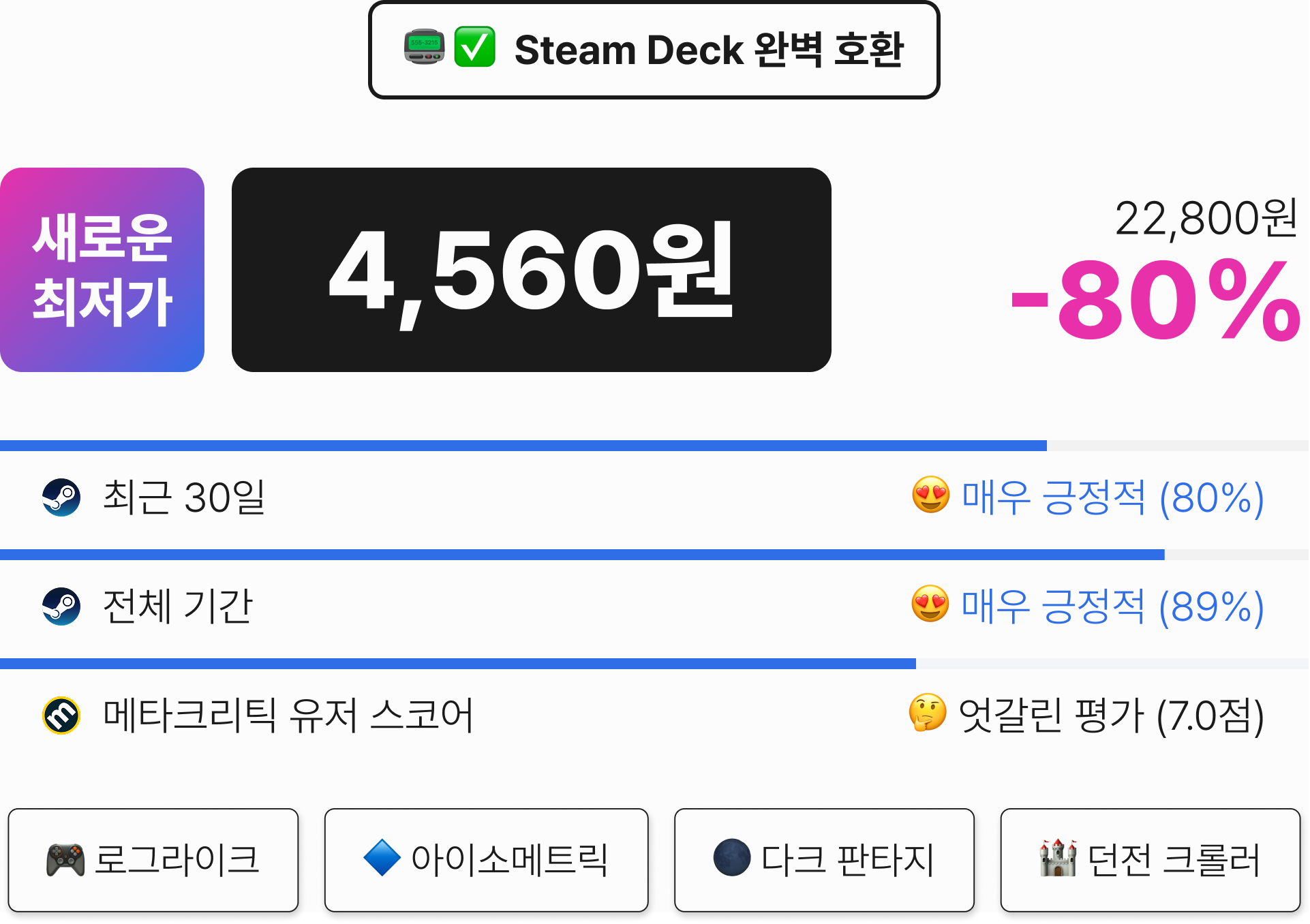The image size is (1310, 924).
Task: Click game controller icon on 로그라이크 tag
Action: pyautogui.click(x=65, y=860)
